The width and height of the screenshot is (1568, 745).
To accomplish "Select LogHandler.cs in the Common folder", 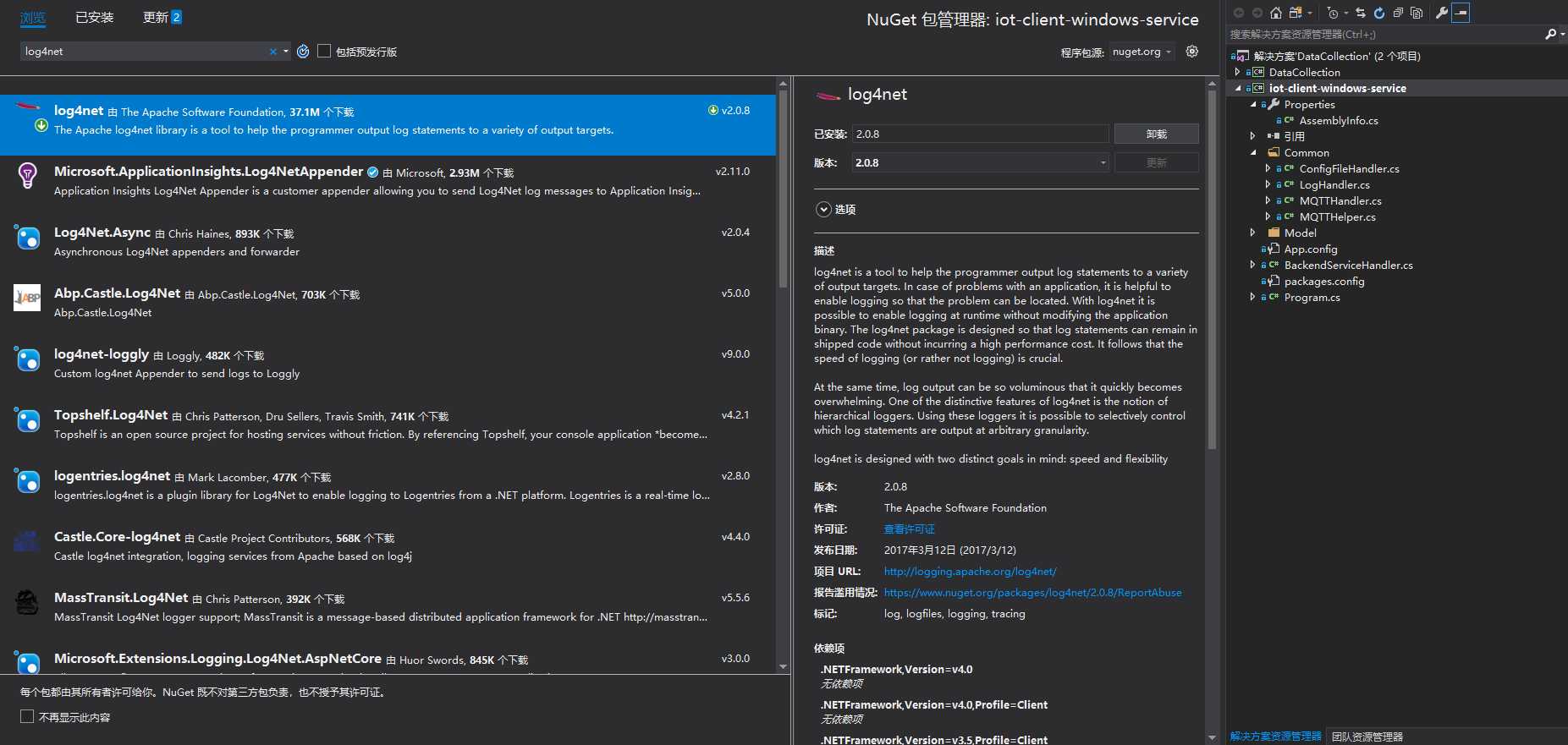I will coord(1334,184).
